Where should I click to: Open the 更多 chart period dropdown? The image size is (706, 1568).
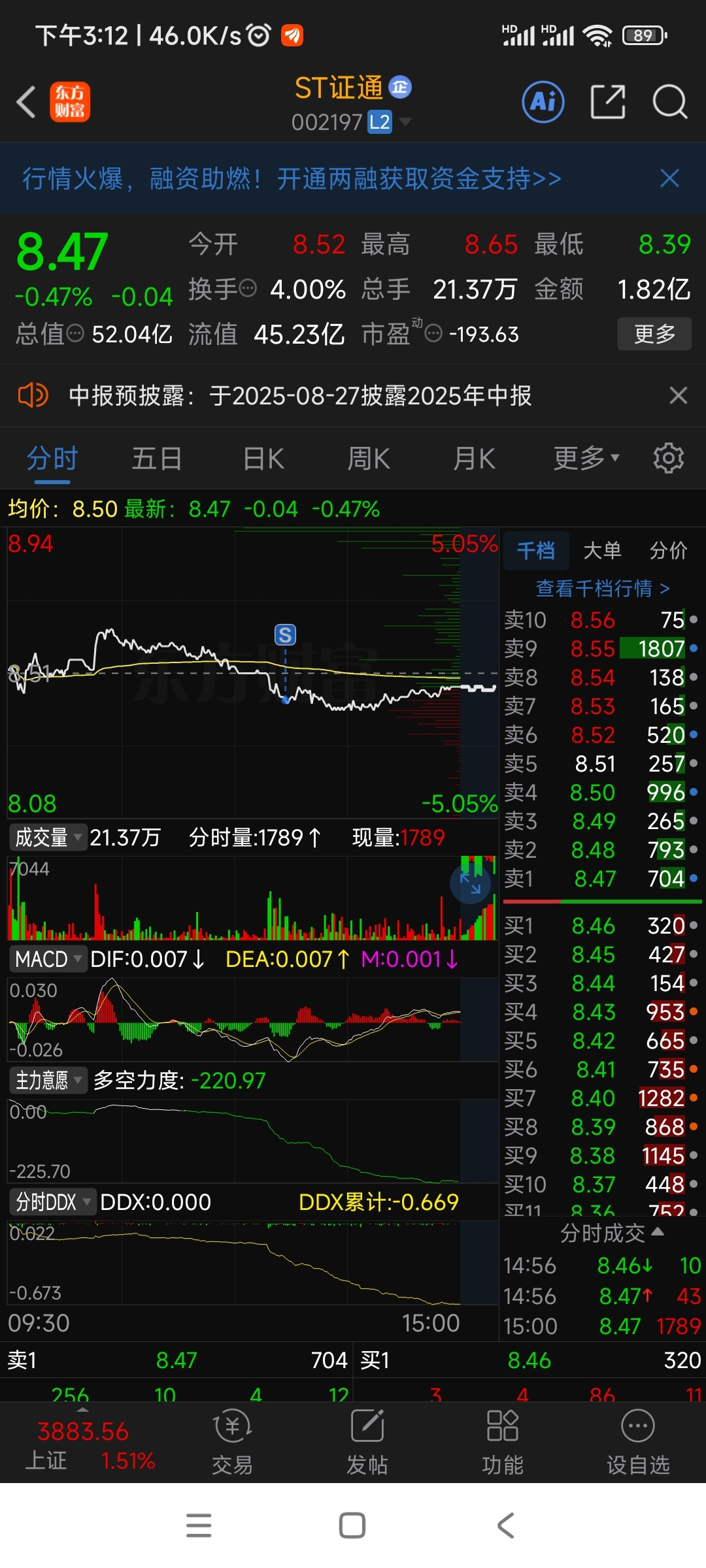coord(586,458)
